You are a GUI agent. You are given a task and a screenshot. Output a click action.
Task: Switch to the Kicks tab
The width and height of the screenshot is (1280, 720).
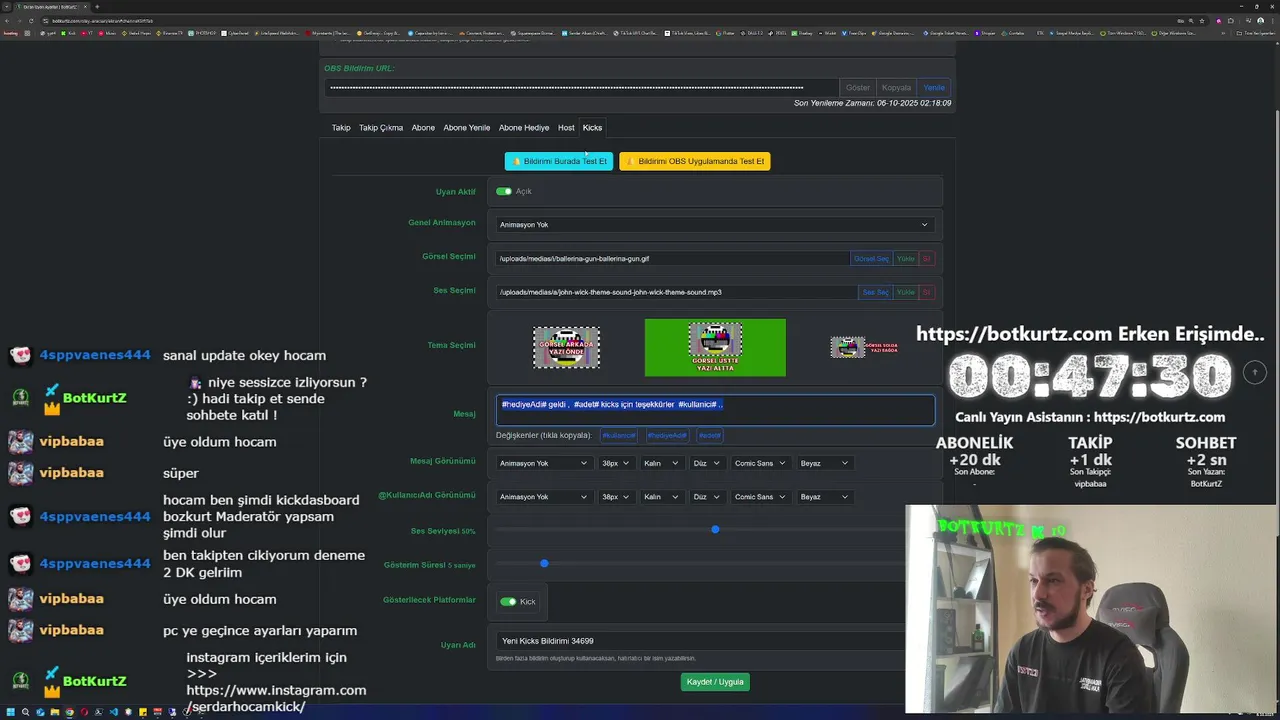[592, 128]
